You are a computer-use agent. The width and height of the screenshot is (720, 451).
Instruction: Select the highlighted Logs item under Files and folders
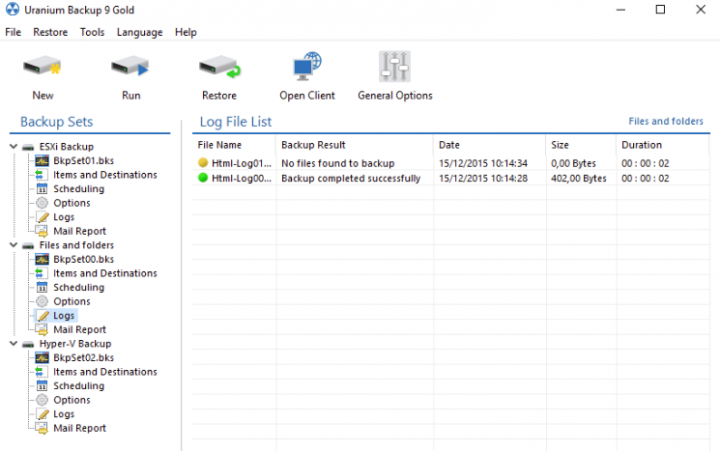(64, 316)
